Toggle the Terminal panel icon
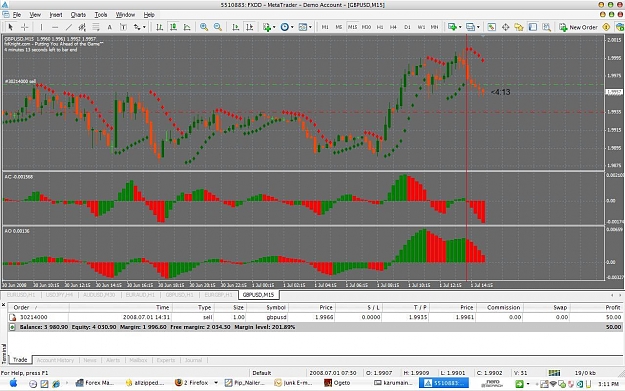This screenshot has width=625, height=391. [x=533, y=27]
